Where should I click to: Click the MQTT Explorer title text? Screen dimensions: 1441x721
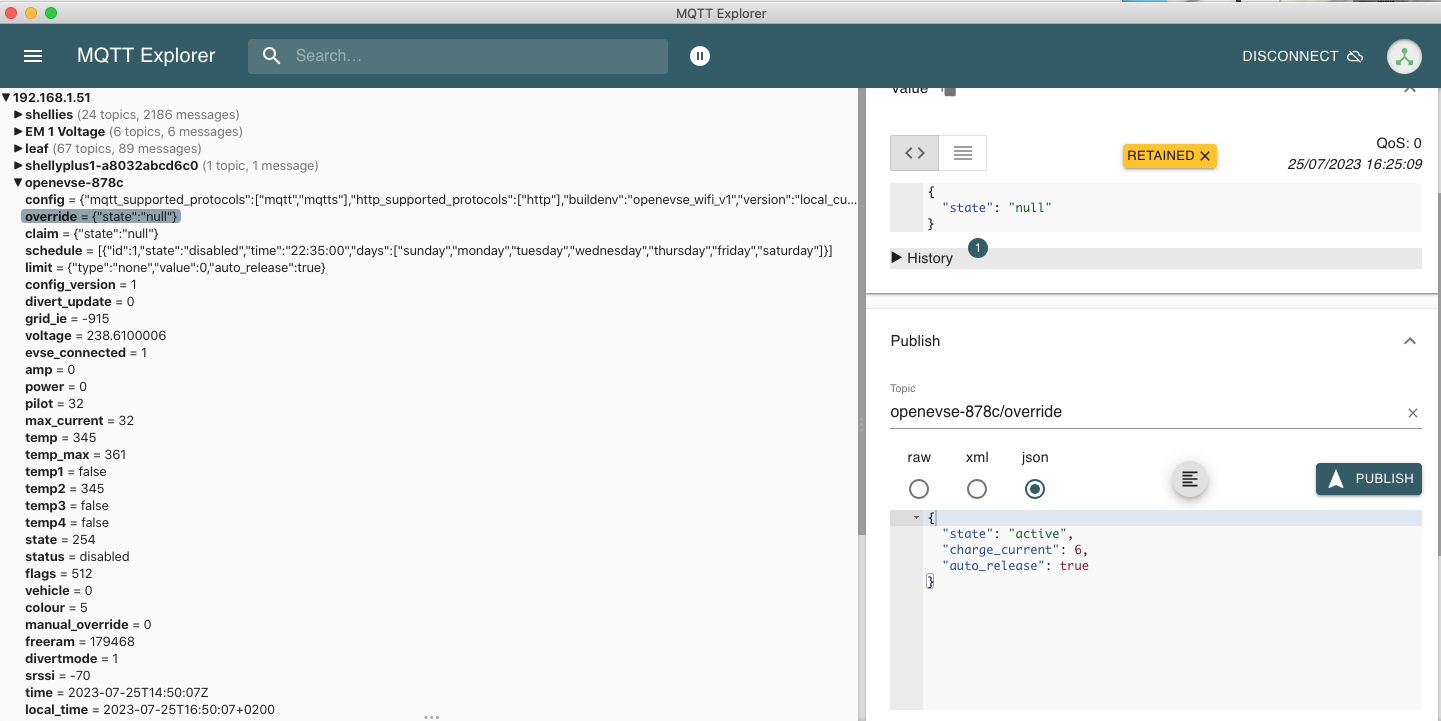pos(146,56)
